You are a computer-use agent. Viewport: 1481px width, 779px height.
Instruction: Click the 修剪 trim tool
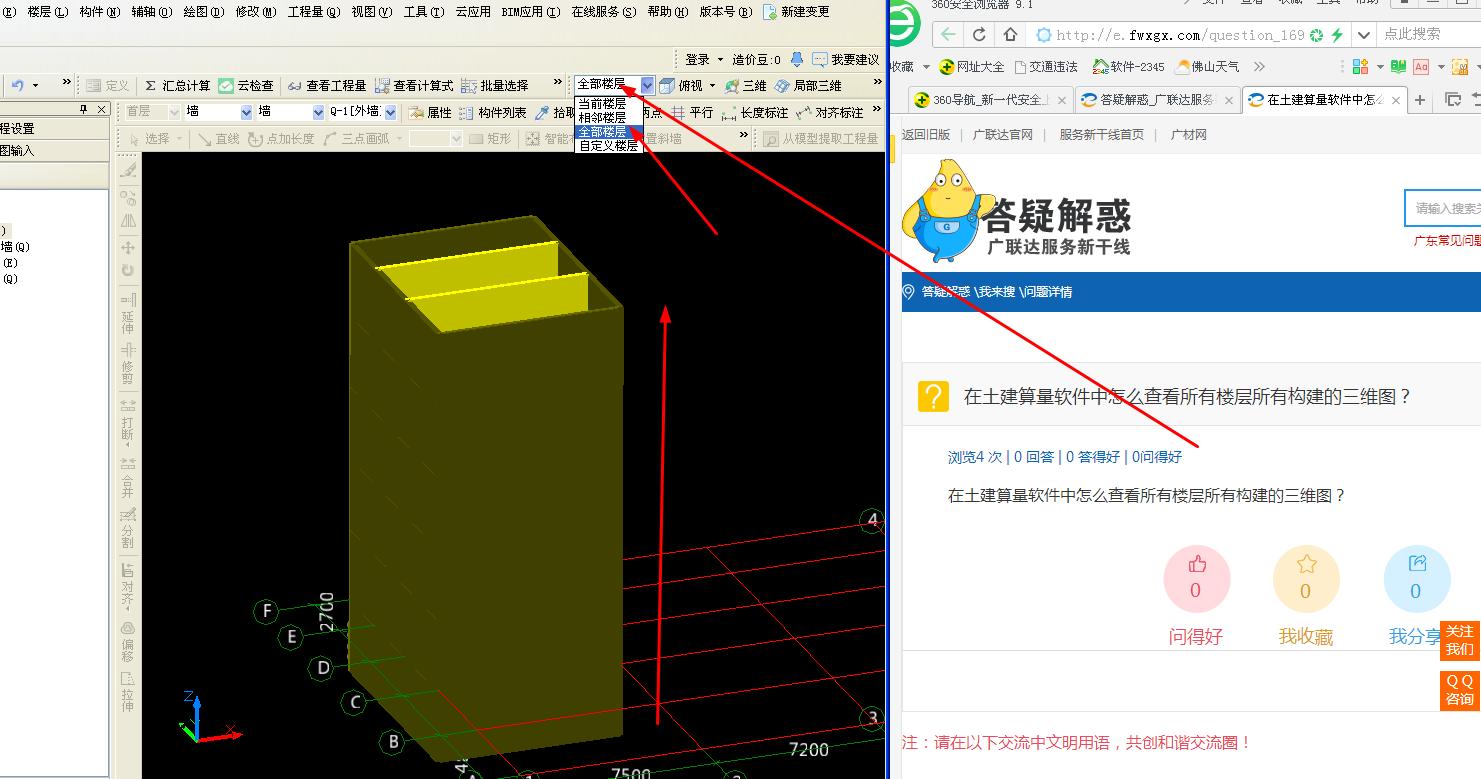click(x=128, y=366)
